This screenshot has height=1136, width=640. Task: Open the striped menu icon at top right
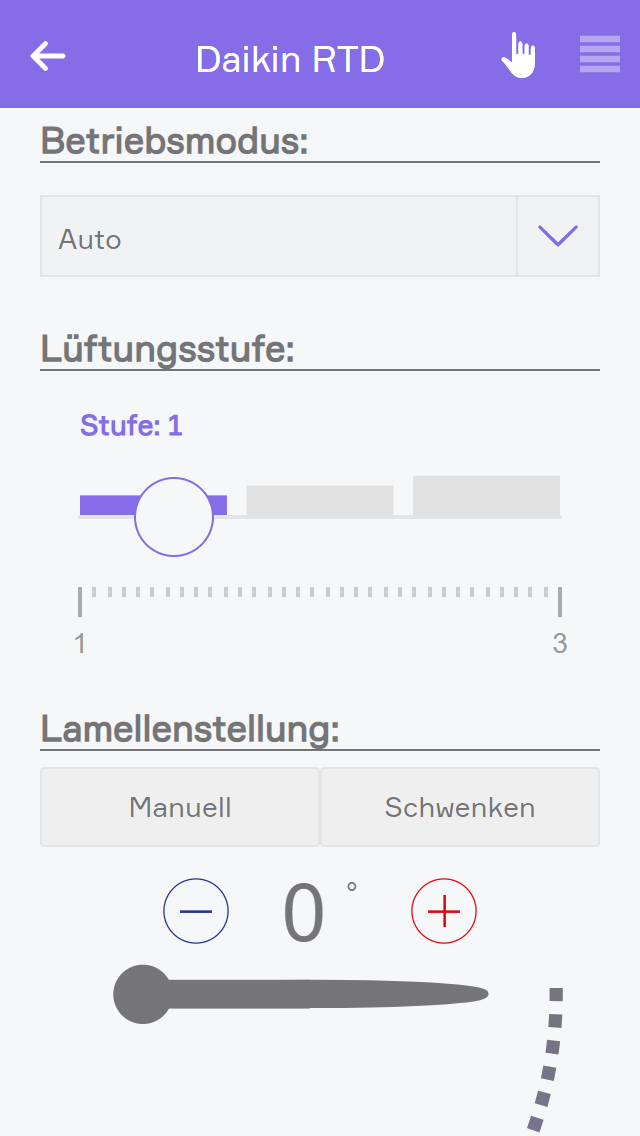coord(599,54)
